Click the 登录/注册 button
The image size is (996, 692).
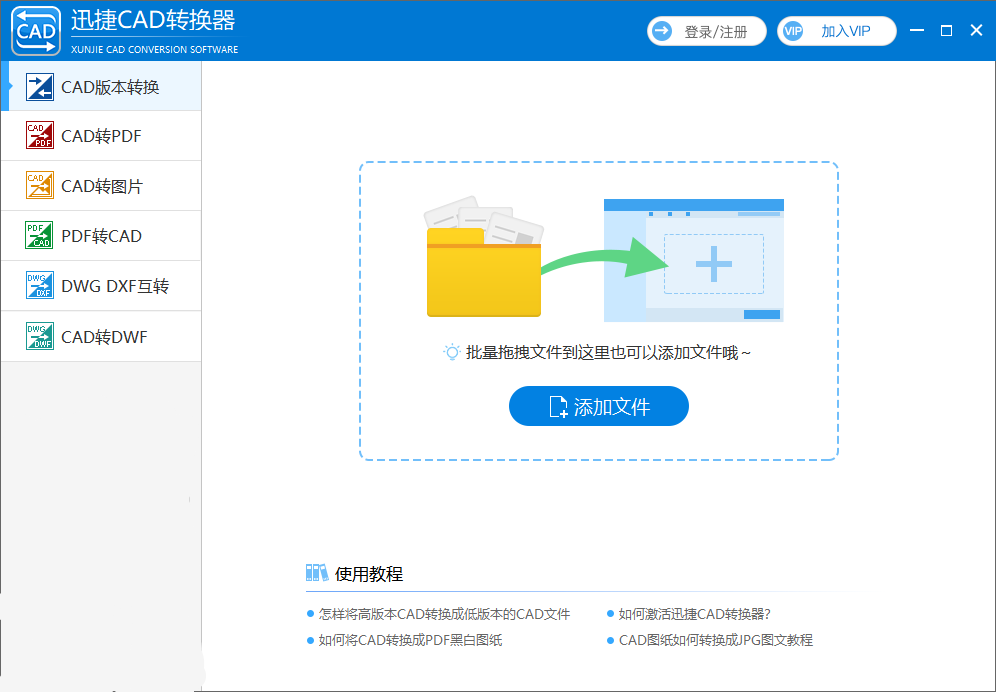click(706, 31)
